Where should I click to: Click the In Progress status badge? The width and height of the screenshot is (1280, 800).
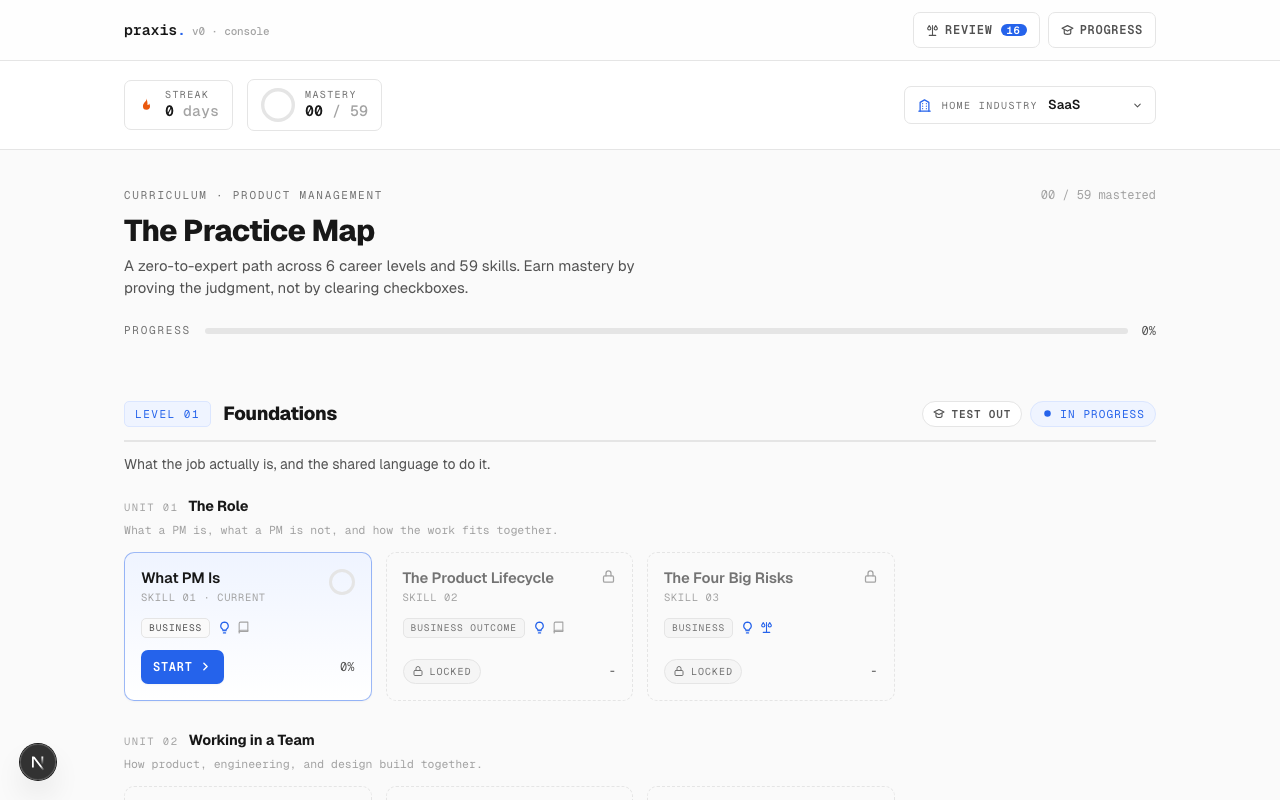pyautogui.click(x=1093, y=414)
